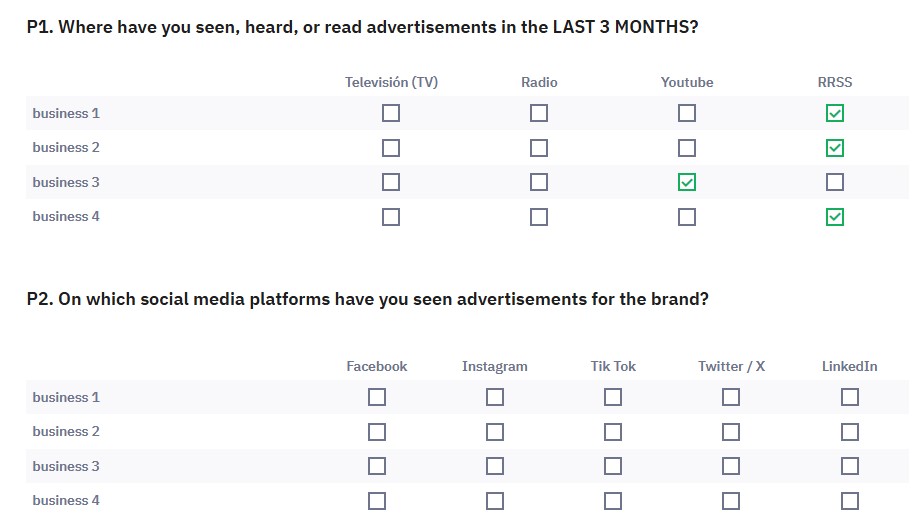Tick Facebook for business 1

377,397
